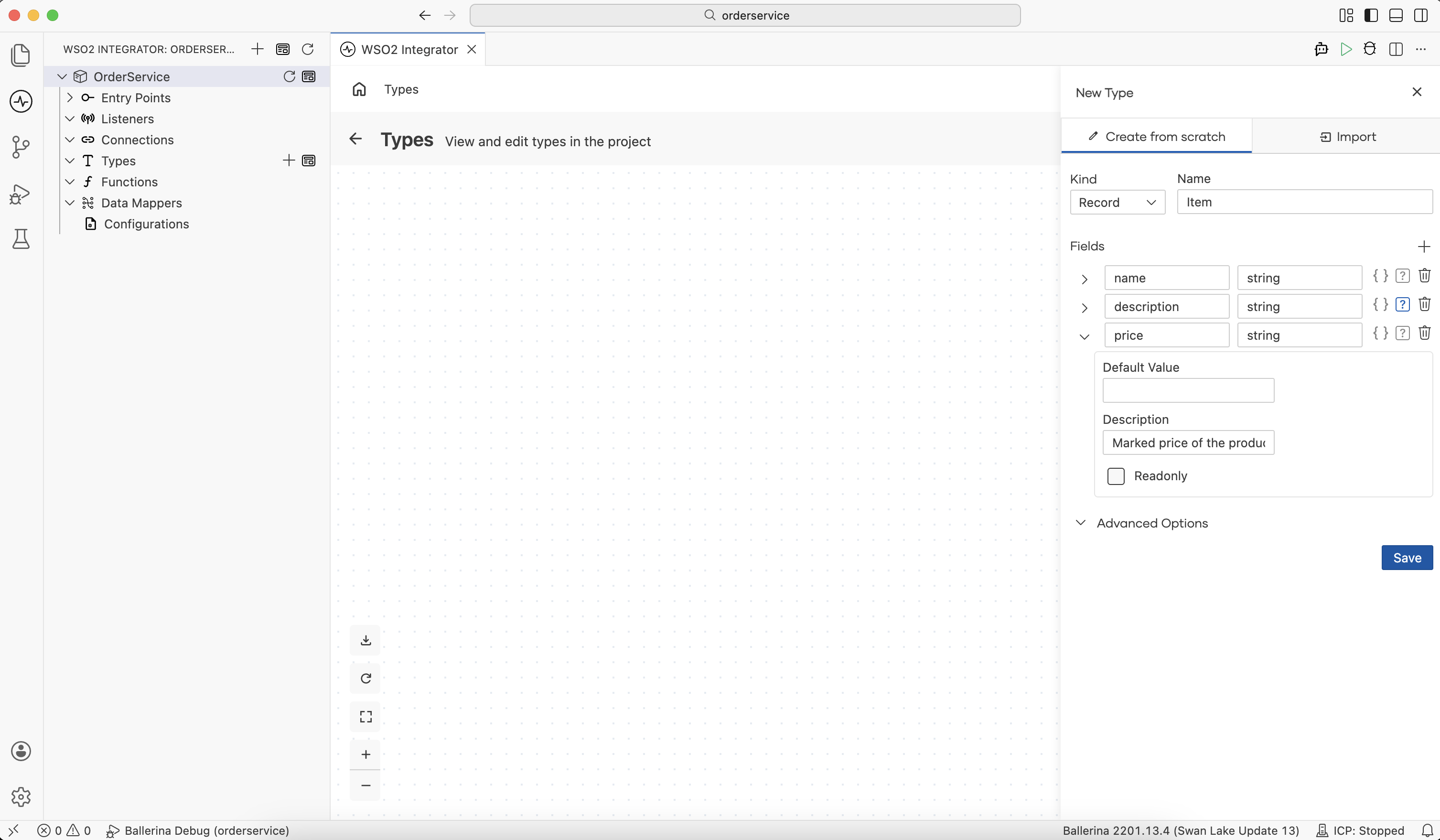Click the Default Value input field
Image resolution: width=1440 pixels, height=840 pixels.
(1188, 390)
